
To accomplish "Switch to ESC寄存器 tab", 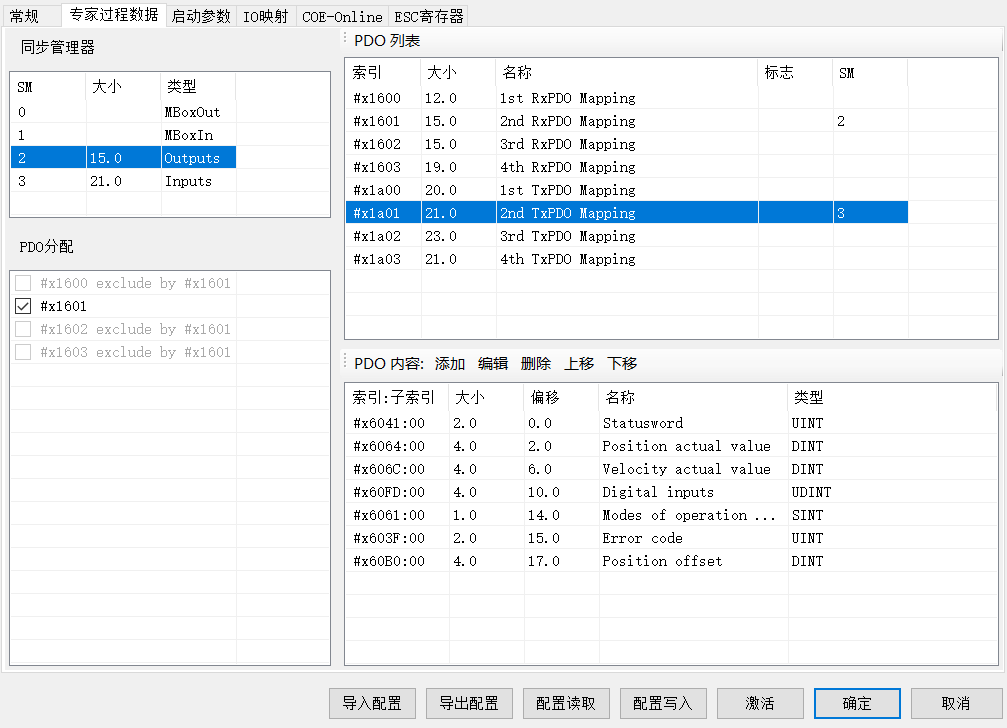I will pos(428,16).
